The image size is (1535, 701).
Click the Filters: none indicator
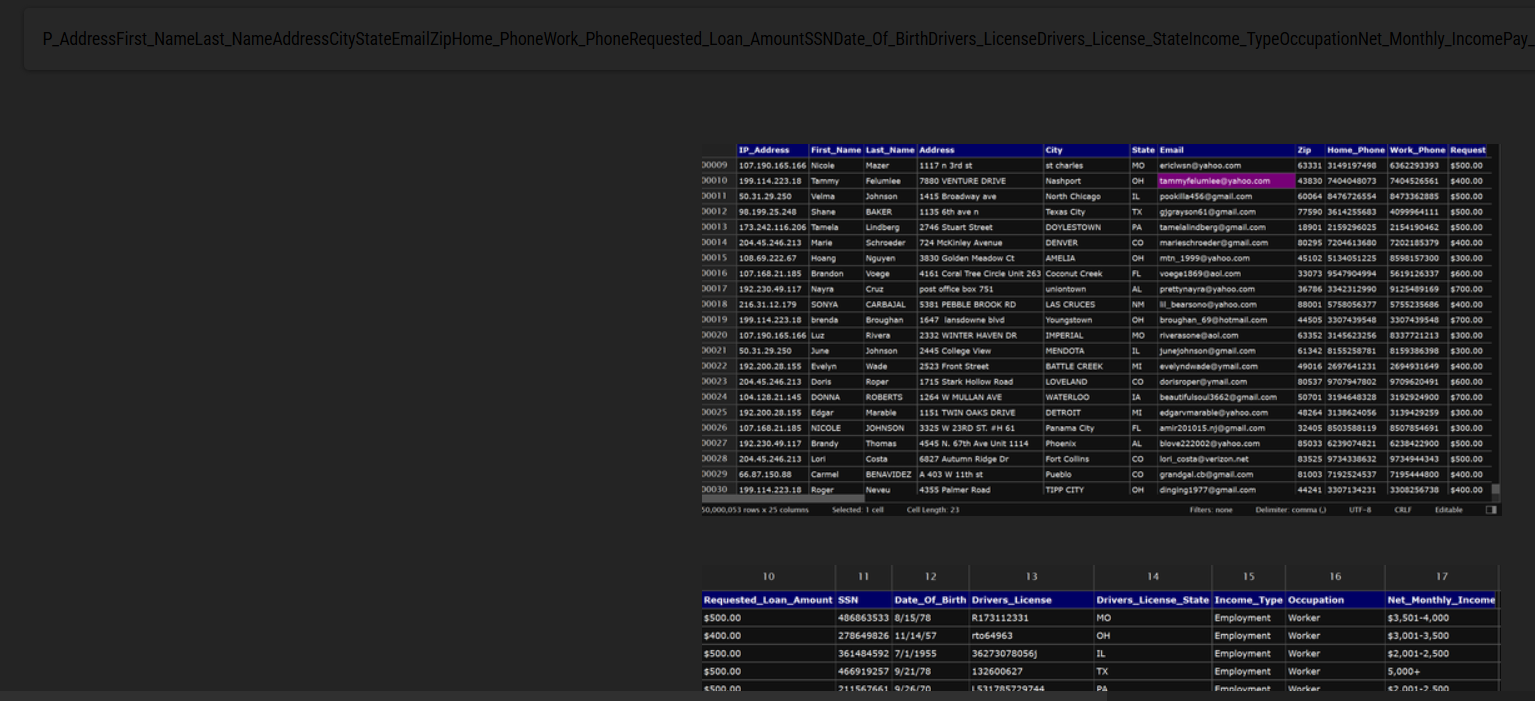click(x=1210, y=510)
